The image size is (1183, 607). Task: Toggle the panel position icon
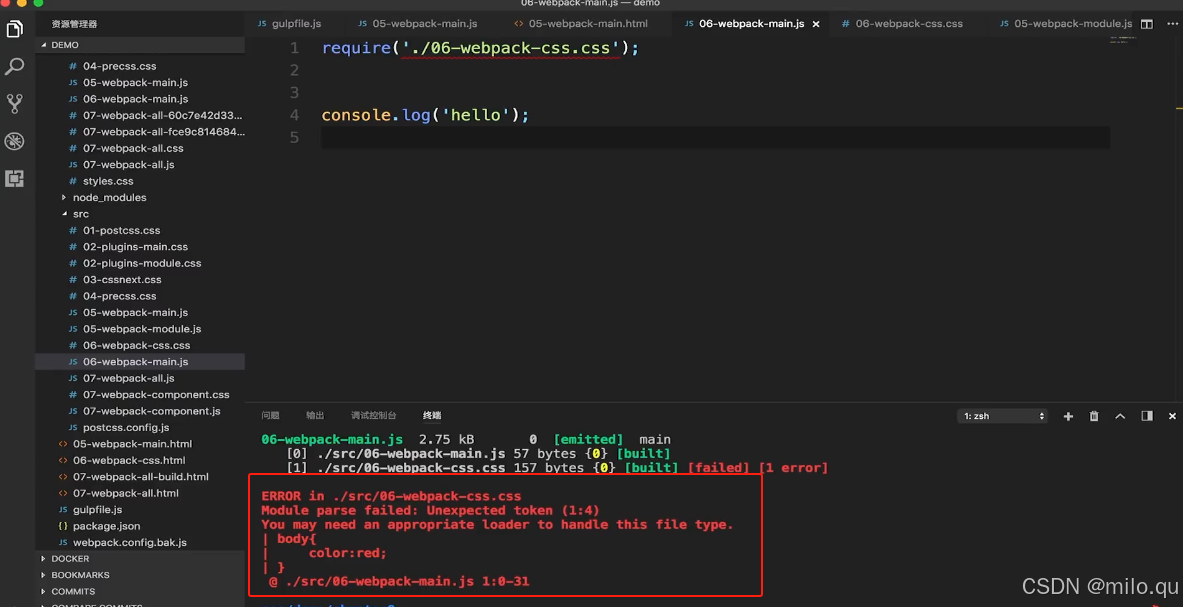tap(1147, 416)
